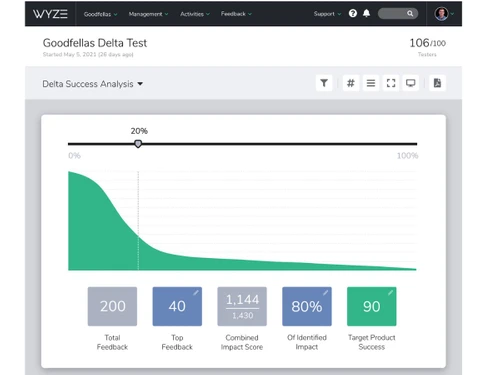The image size is (500, 375).
Task: Open the notifications bell
Action: click(x=366, y=13)
